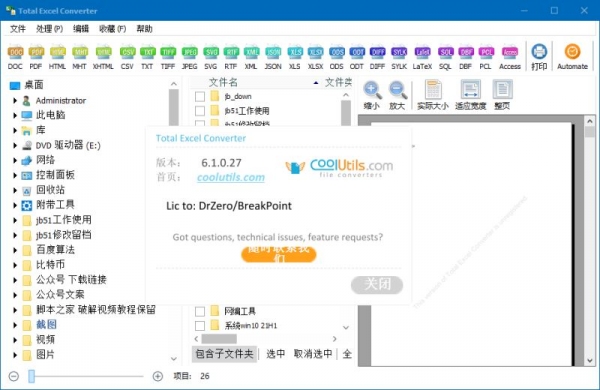The height and width of the screenshot is (390, 600).
Task: Convert to Access format
Action: click(510, 57)
